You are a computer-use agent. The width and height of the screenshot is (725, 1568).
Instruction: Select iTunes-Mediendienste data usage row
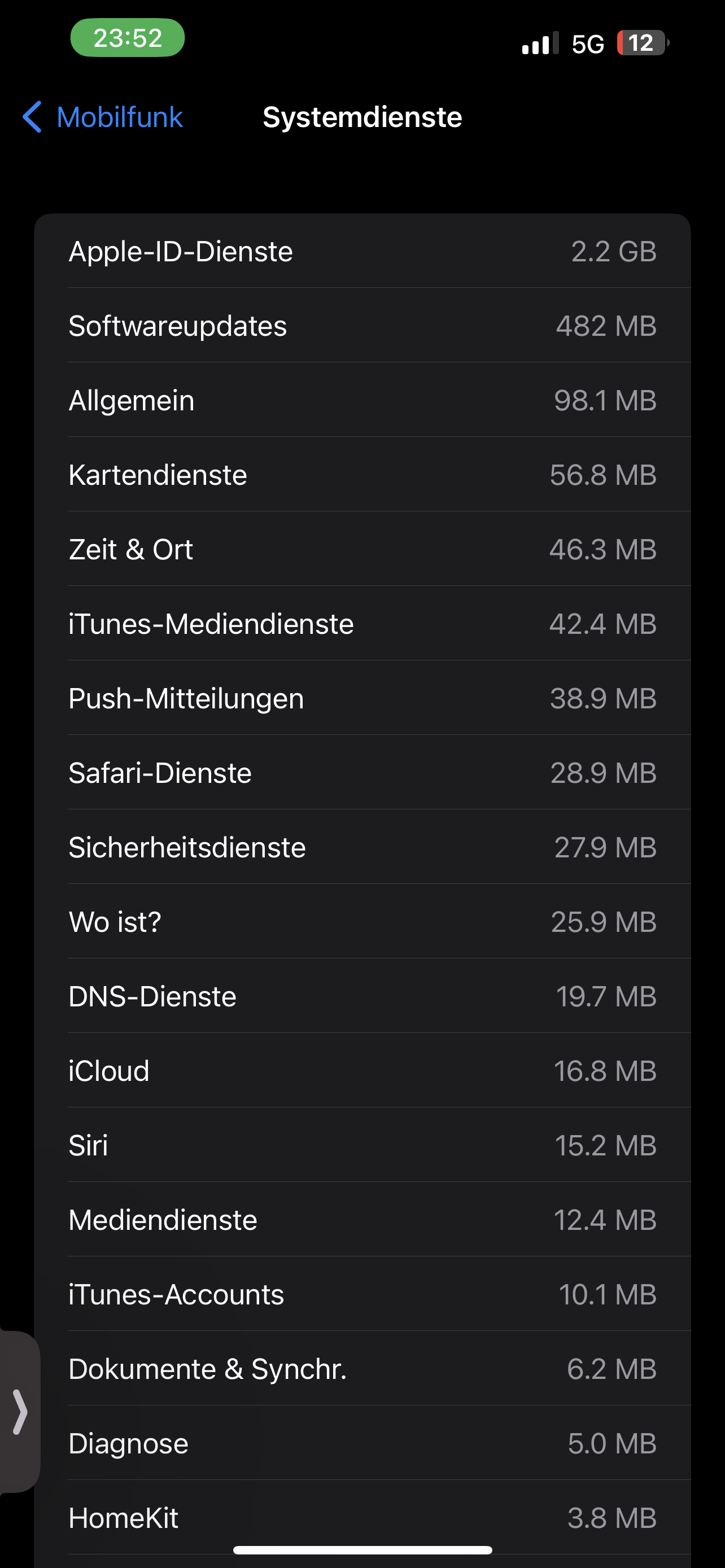click(362, 624)
